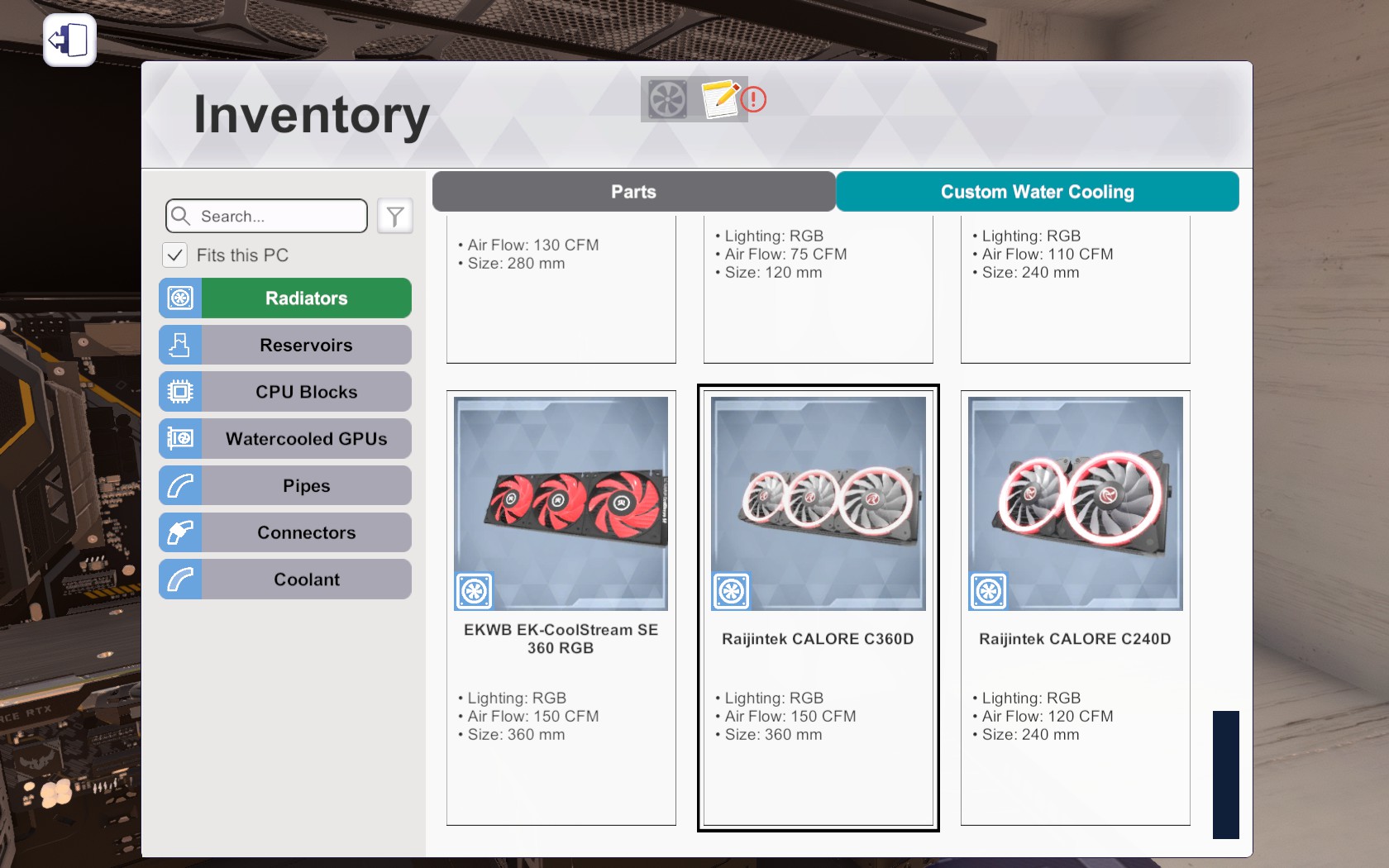Click radiator badge on CALORE C360D card
Viewport: 1389px width, 868px height.
tap(732, 591)
